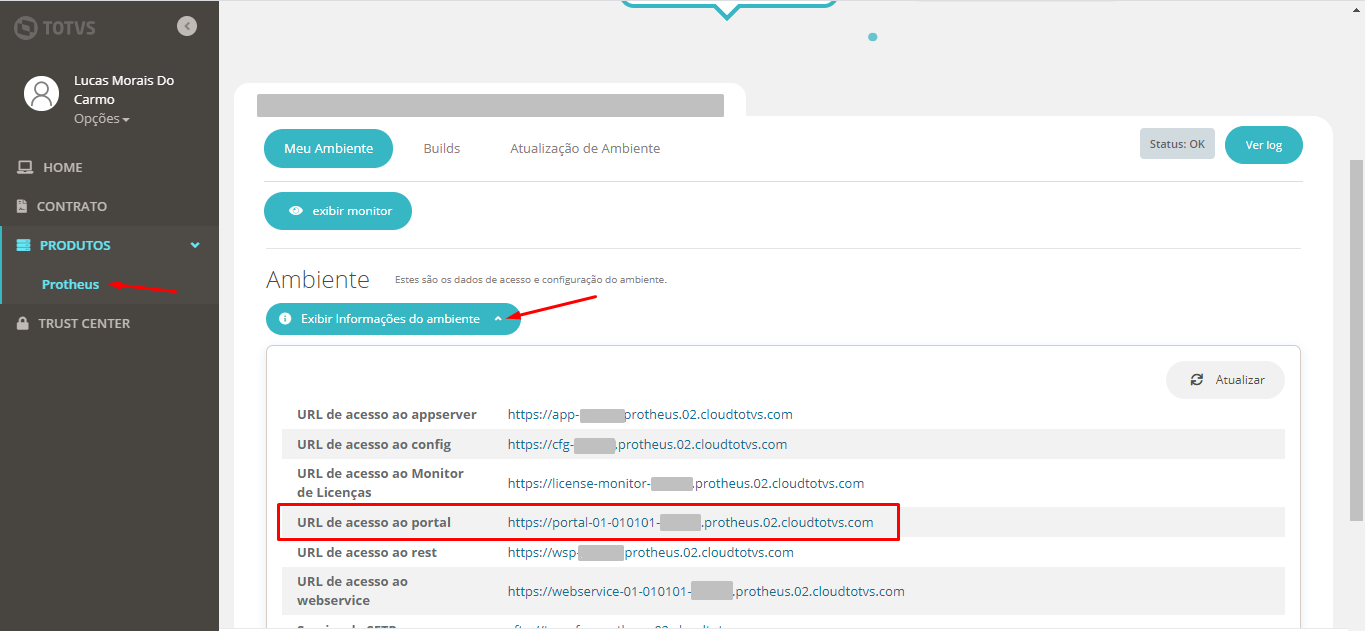This screenshot has width=1365, height=631.
Task: Click the Ambiente heading
Action: [x=318, y=279]
